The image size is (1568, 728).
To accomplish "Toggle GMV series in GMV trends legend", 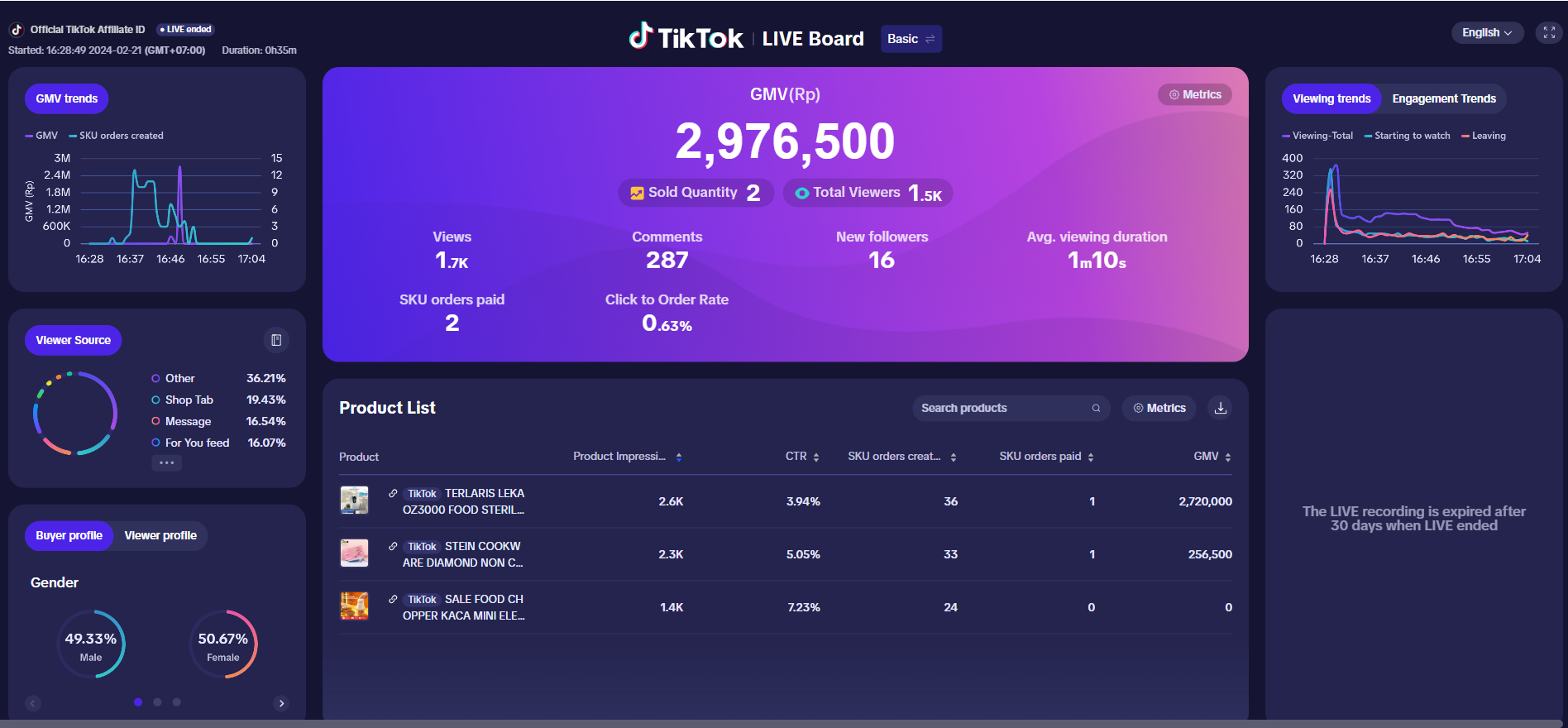I will (42, 136).
